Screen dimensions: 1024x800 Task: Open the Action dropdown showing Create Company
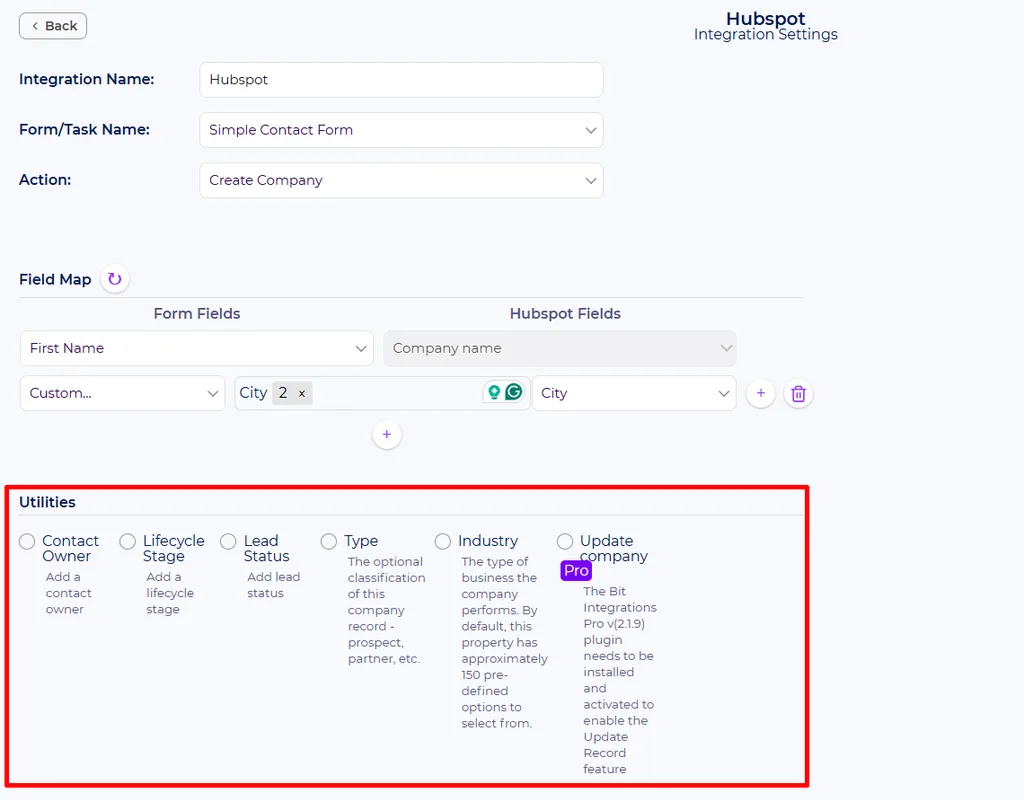coord(401,180)
